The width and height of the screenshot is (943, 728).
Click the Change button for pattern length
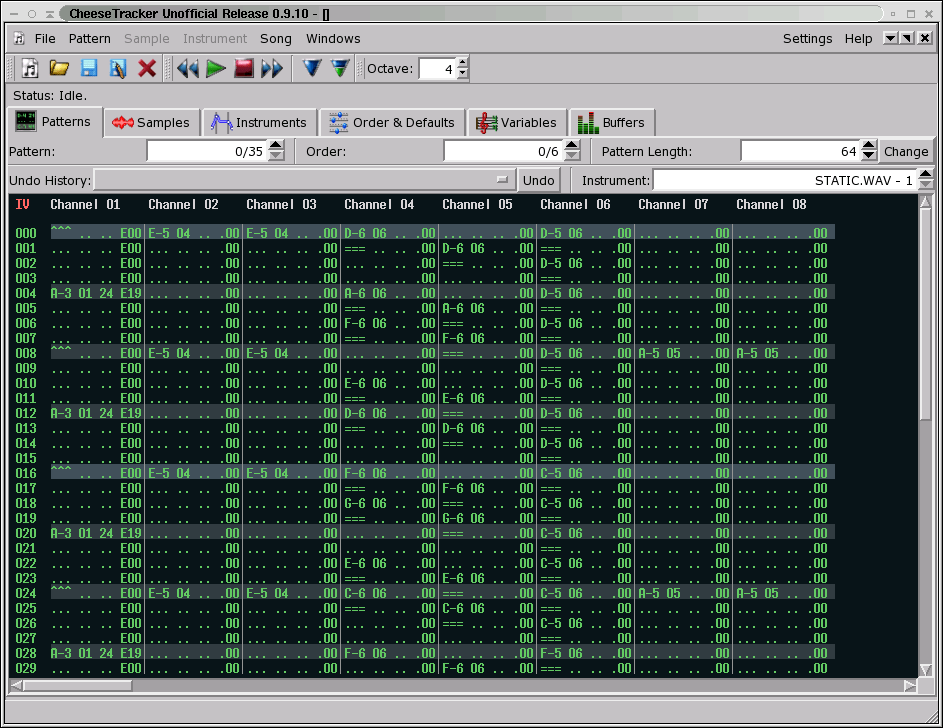coord(906,152)
